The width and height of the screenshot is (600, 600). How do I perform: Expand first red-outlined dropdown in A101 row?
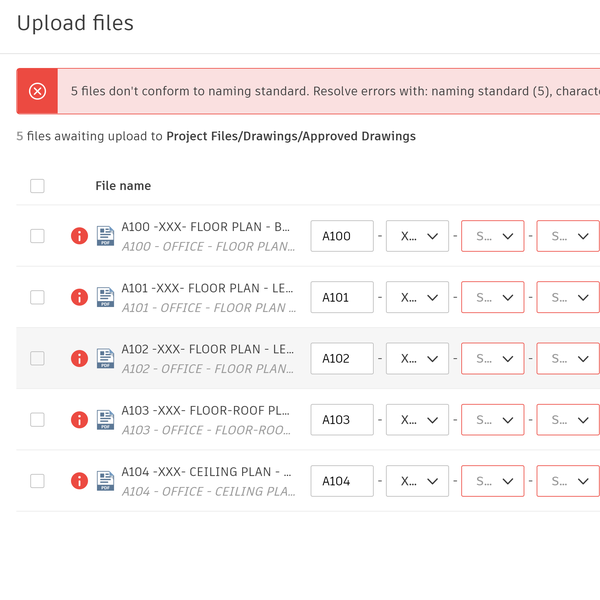[492, 297]
